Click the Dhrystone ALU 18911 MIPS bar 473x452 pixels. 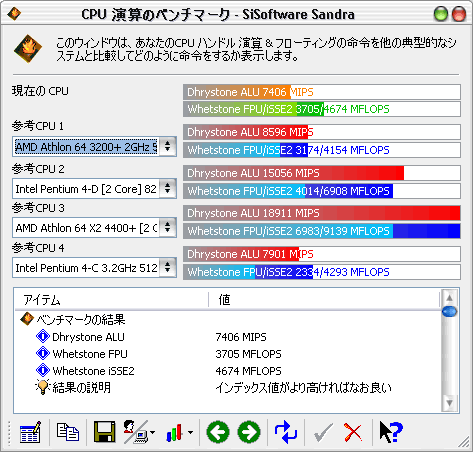pos(322,213)
